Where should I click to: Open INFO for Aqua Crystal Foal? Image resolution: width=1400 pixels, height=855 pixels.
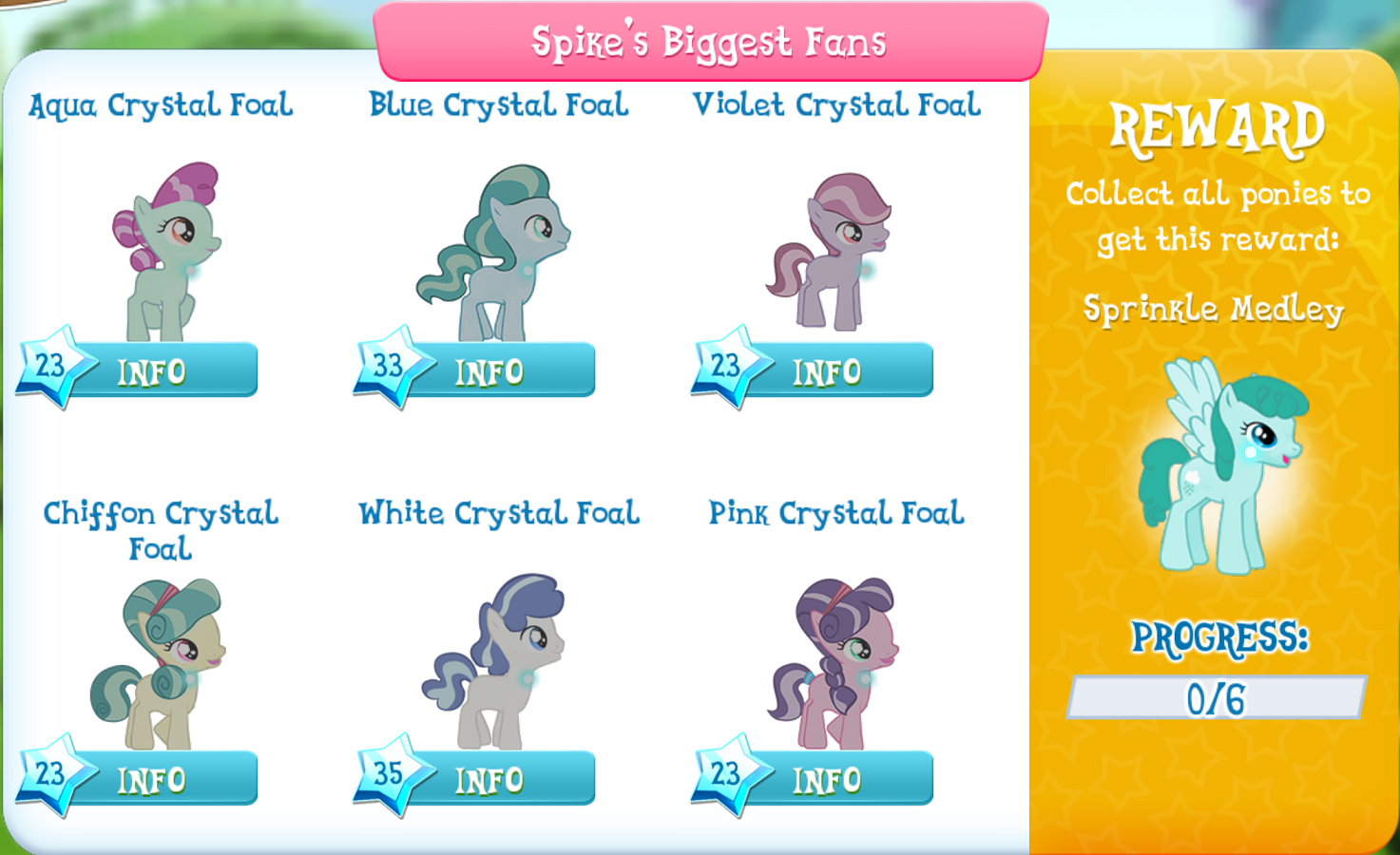pyautogui.click(x=162, y=371)
